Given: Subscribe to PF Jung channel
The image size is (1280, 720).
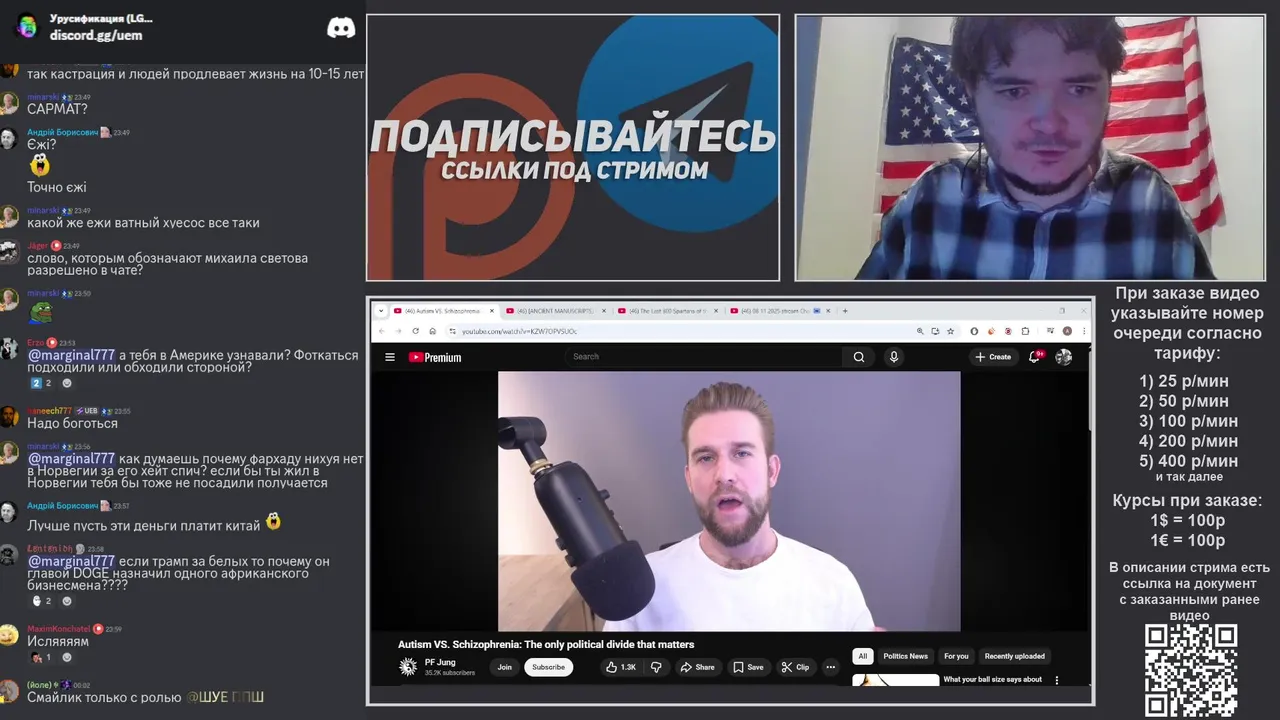Looking at the screenshot, I should (x=548, y=667).
